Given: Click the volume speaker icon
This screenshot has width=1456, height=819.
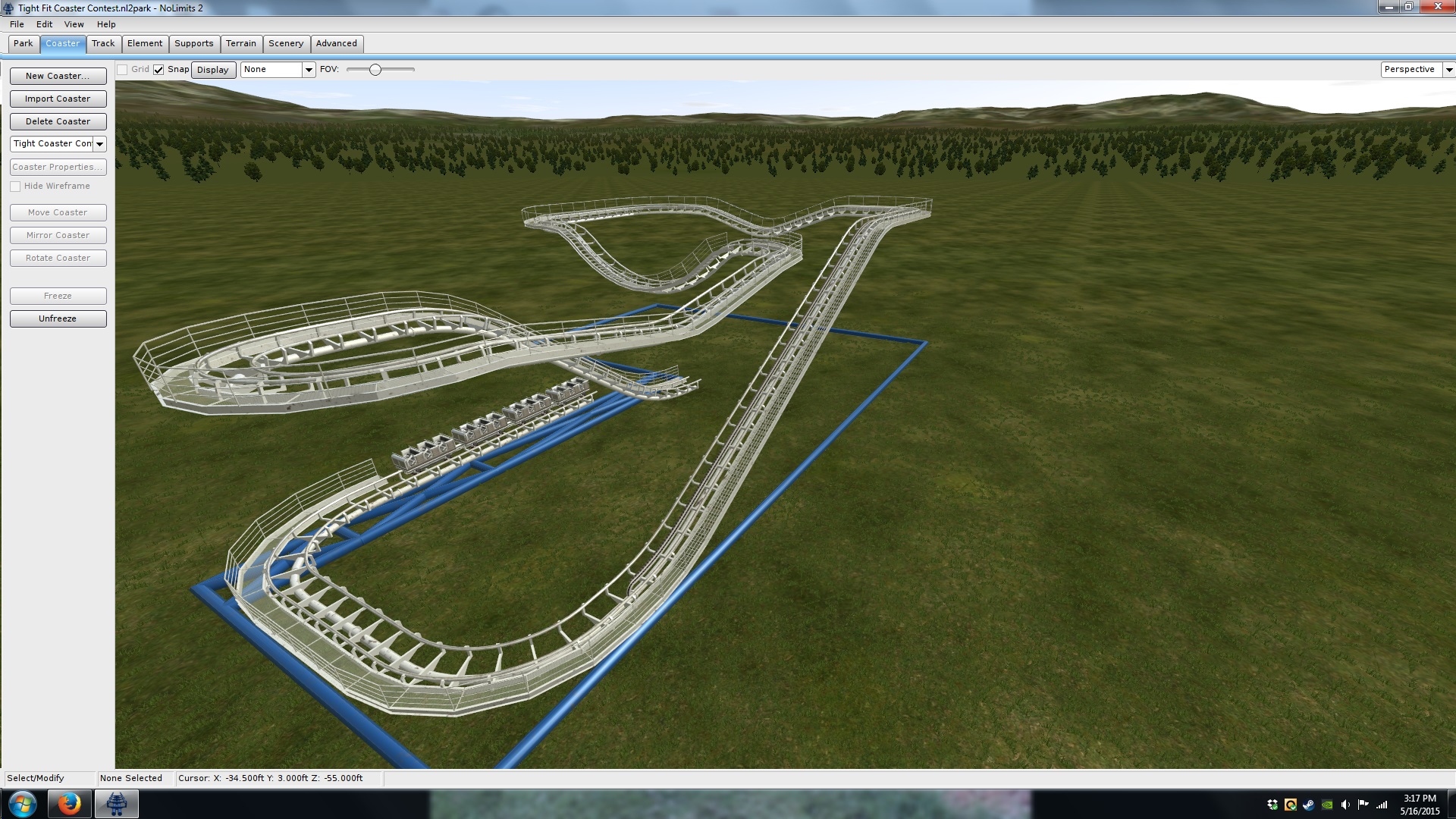Looking at the screenshot, I should point(1345,805).
